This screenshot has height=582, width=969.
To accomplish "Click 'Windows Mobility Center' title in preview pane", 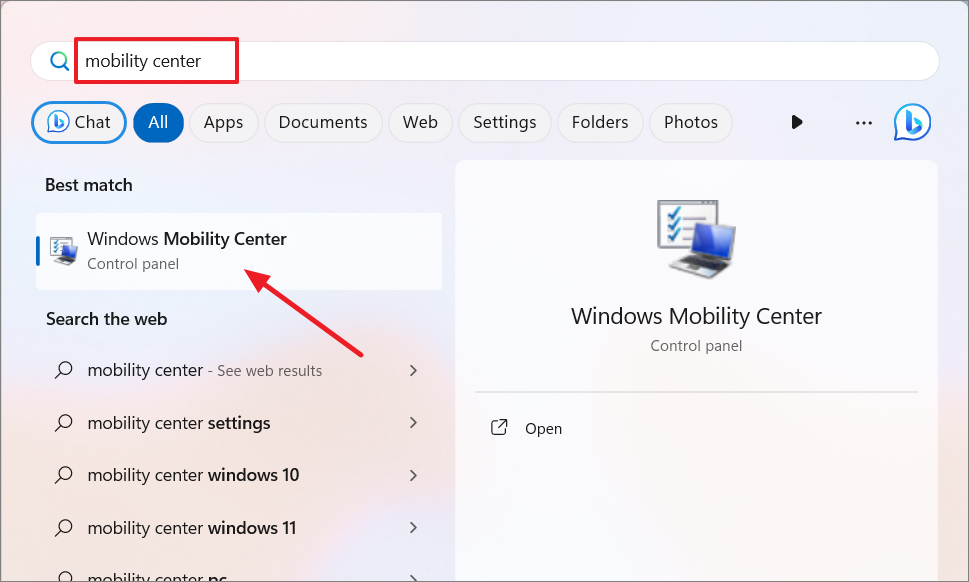I will click(696, 316).
